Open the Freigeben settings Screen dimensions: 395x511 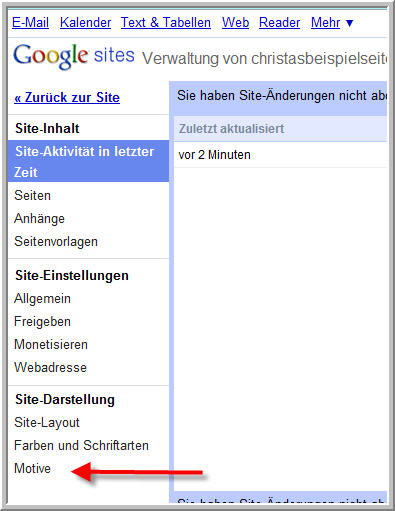point(42,322)
